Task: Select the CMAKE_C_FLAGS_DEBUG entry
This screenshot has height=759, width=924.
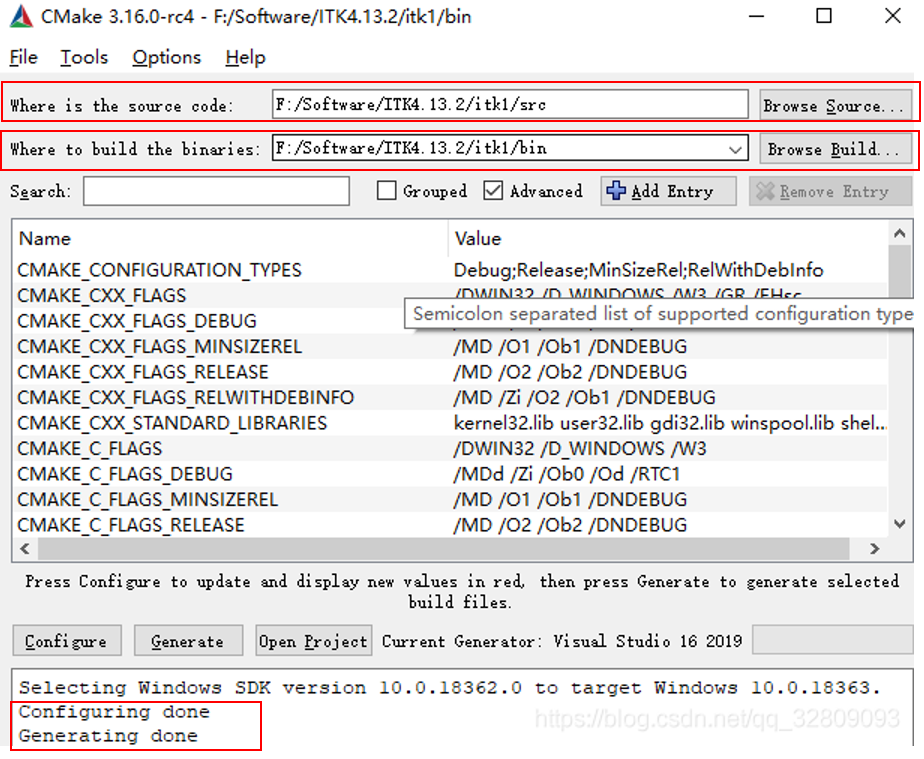Action: pyautogui.click(x=125, y=474)
